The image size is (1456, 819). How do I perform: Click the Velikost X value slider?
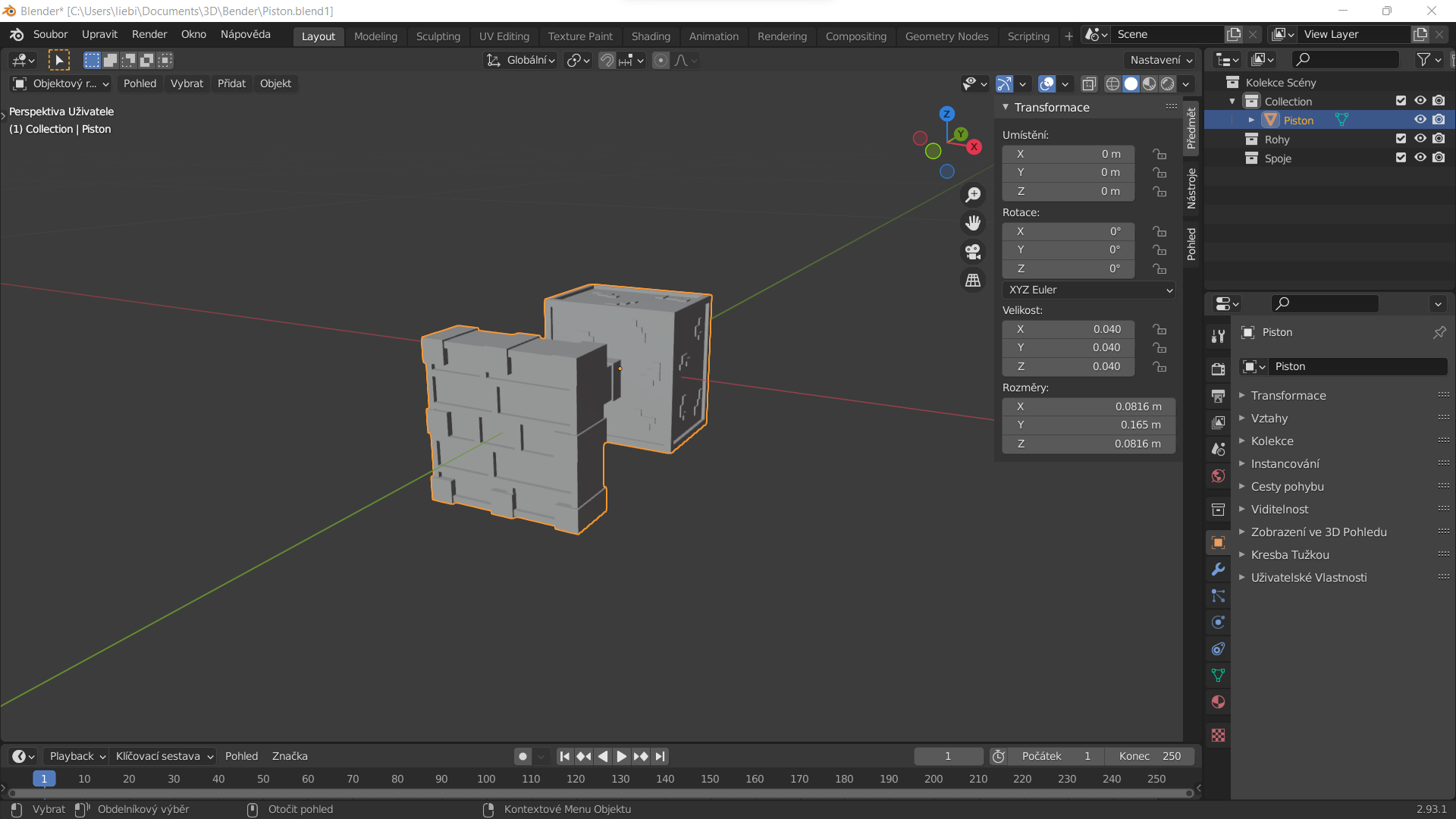point(1068,329)
